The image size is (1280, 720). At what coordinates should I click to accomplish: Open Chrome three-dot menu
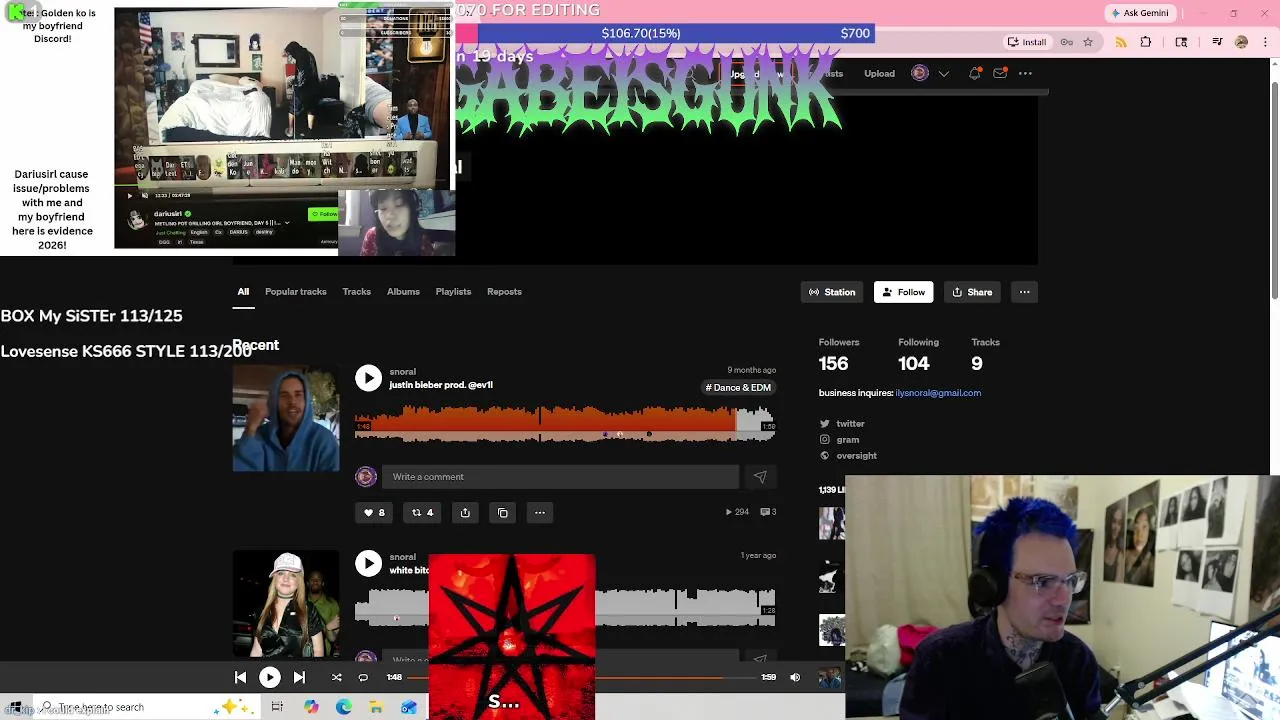coord(1265,42)
